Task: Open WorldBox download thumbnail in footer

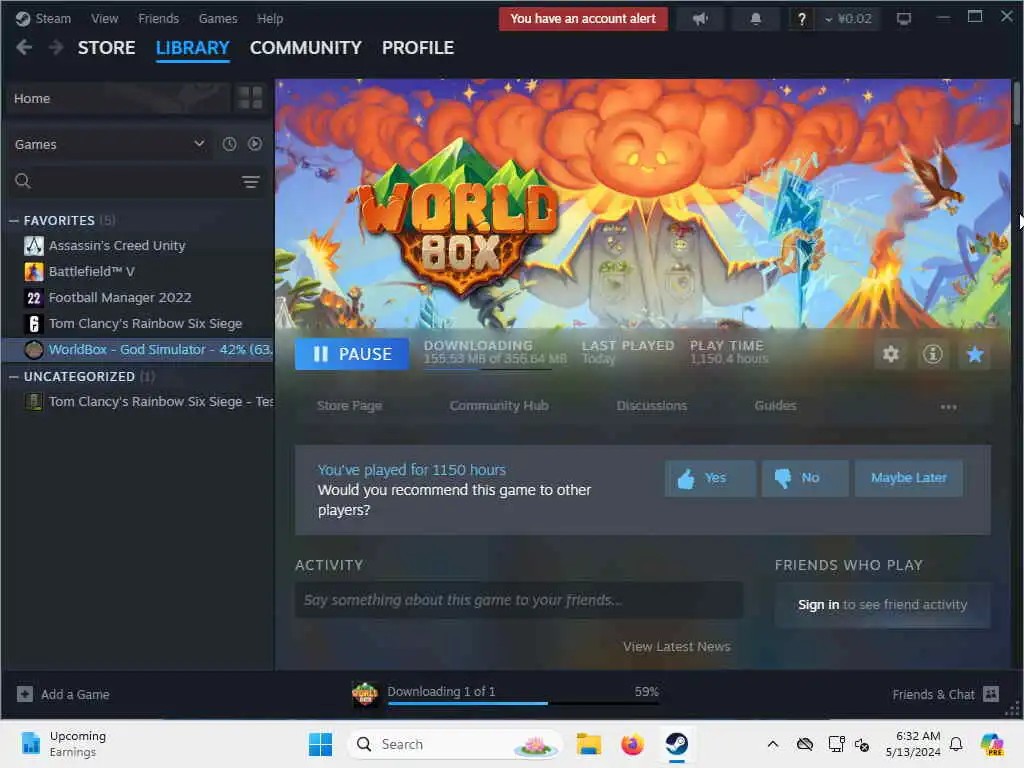Action: click(x=365, y=694)
